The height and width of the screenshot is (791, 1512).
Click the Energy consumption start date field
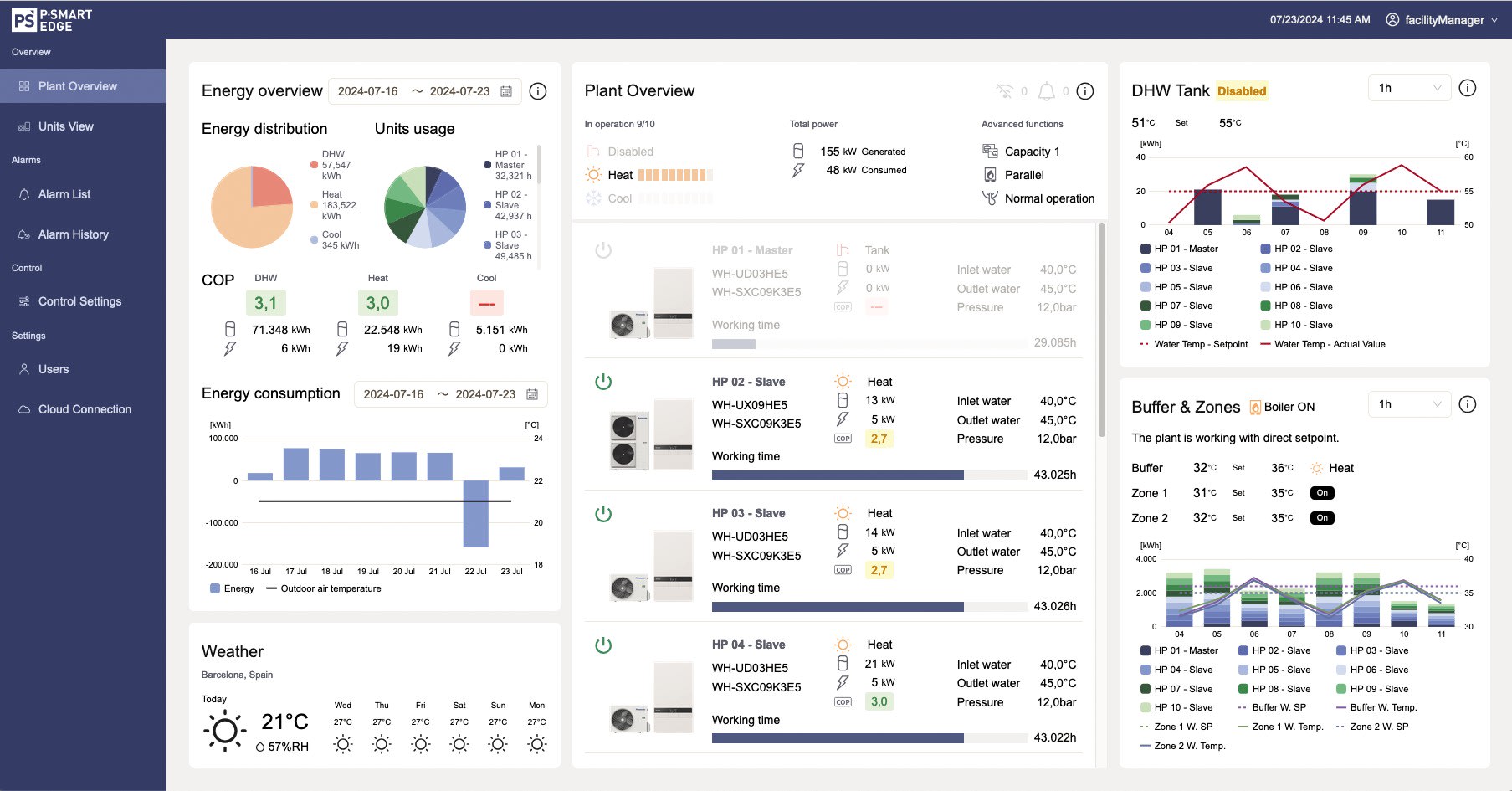pos(393,394)
